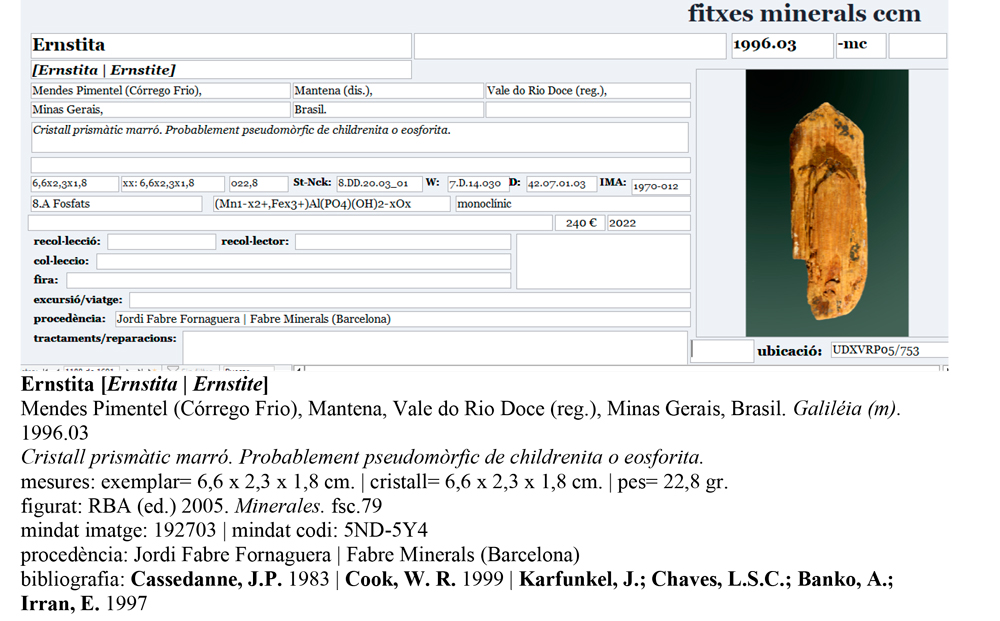This screenshot has width=1000, height=621.
Task: Click the 8.A Fosfats class field
Action: click(119, 204)
